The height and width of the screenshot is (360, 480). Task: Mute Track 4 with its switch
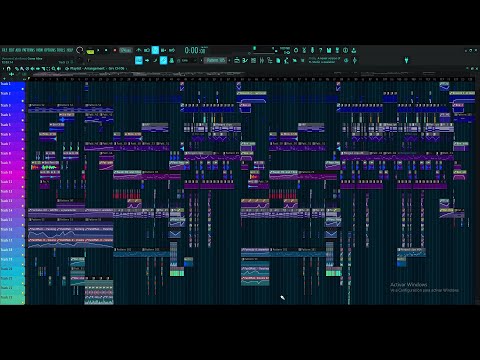[23, 120]
